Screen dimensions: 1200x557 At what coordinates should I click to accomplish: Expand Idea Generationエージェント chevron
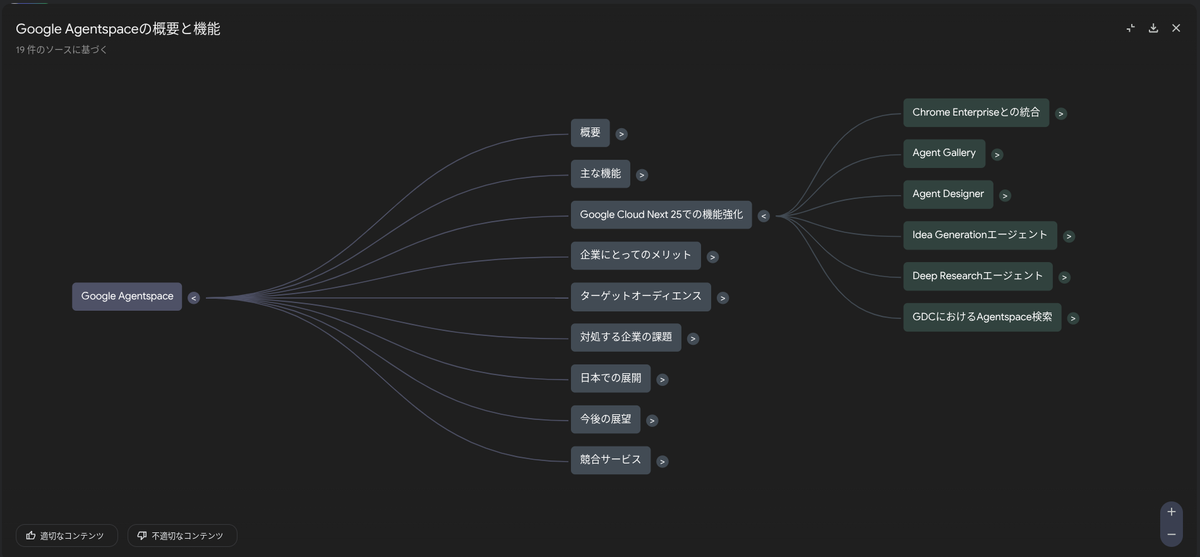[x=1069, y=236]
